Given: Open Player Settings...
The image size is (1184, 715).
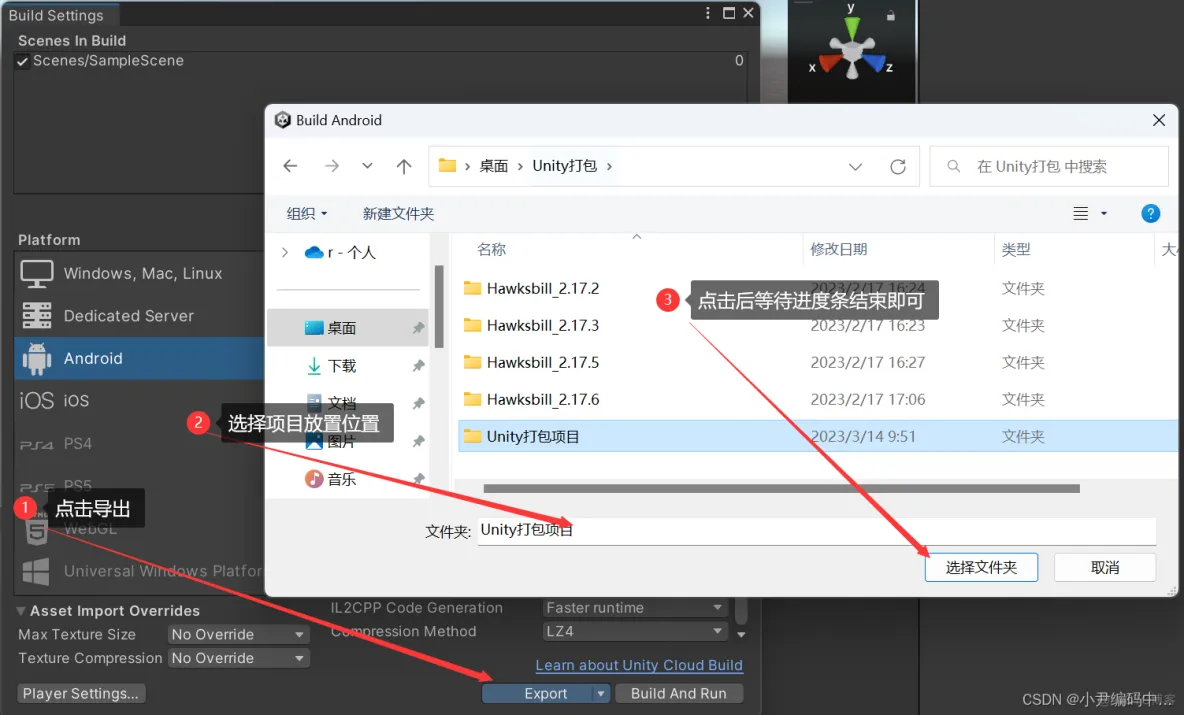Looking at the screenshot, I should [x=81, y=693].
